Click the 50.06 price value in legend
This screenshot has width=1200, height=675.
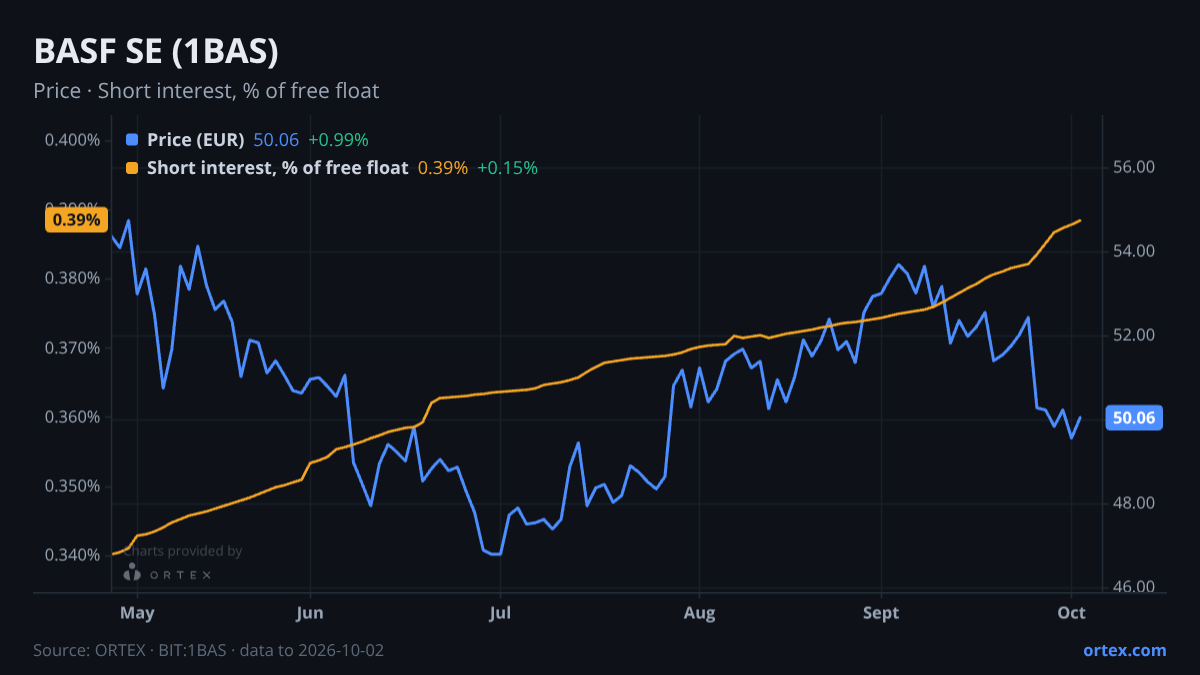(x=276, y=140)
